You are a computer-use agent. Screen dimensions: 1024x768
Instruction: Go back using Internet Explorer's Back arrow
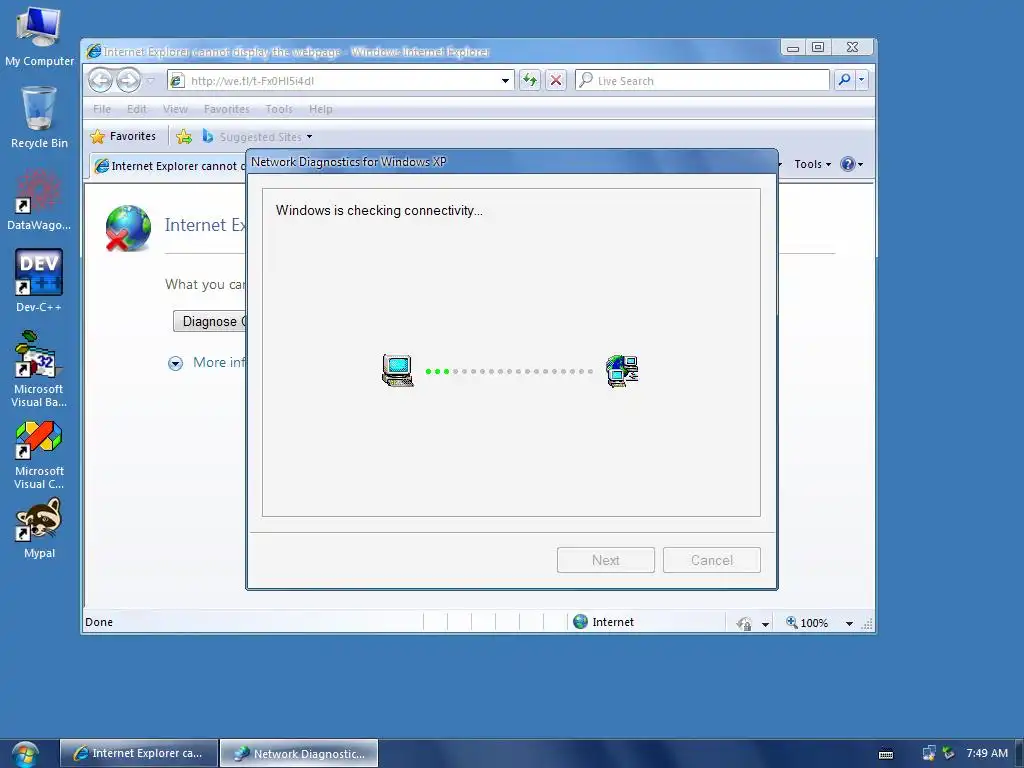pos(100,80)
